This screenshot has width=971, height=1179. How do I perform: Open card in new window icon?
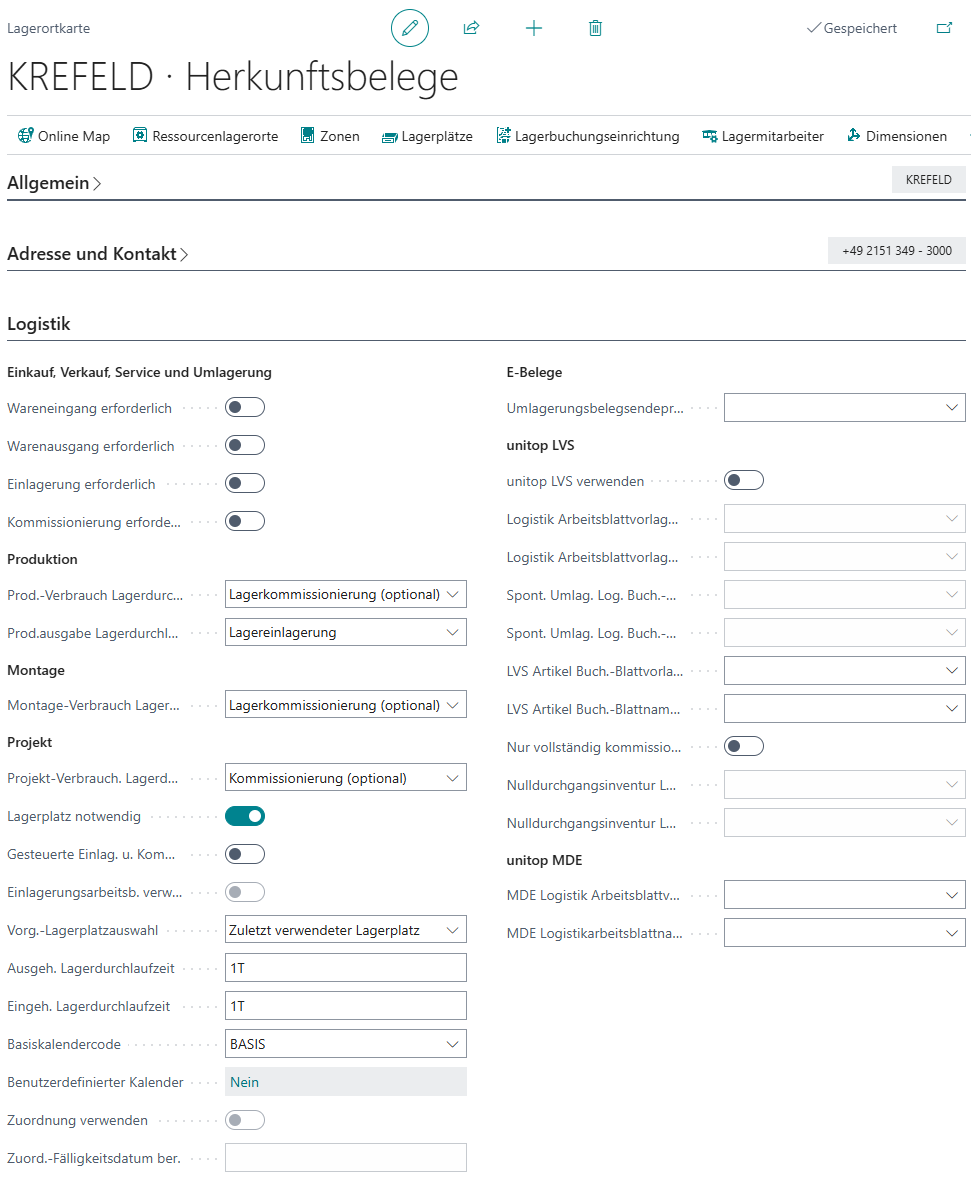click(944, 28)
